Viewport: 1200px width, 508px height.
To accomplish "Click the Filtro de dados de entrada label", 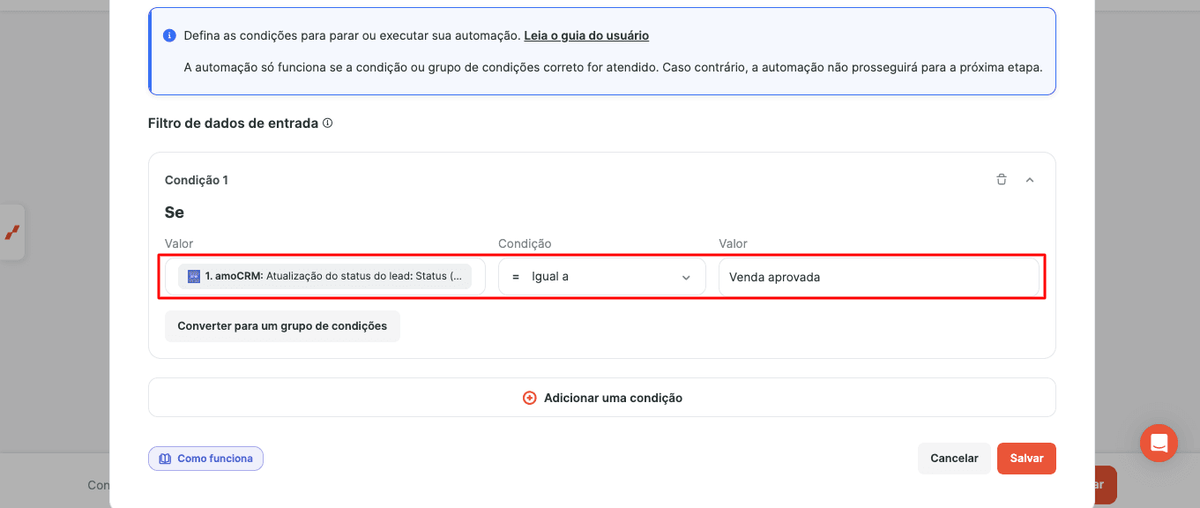I will pos(233,123).
